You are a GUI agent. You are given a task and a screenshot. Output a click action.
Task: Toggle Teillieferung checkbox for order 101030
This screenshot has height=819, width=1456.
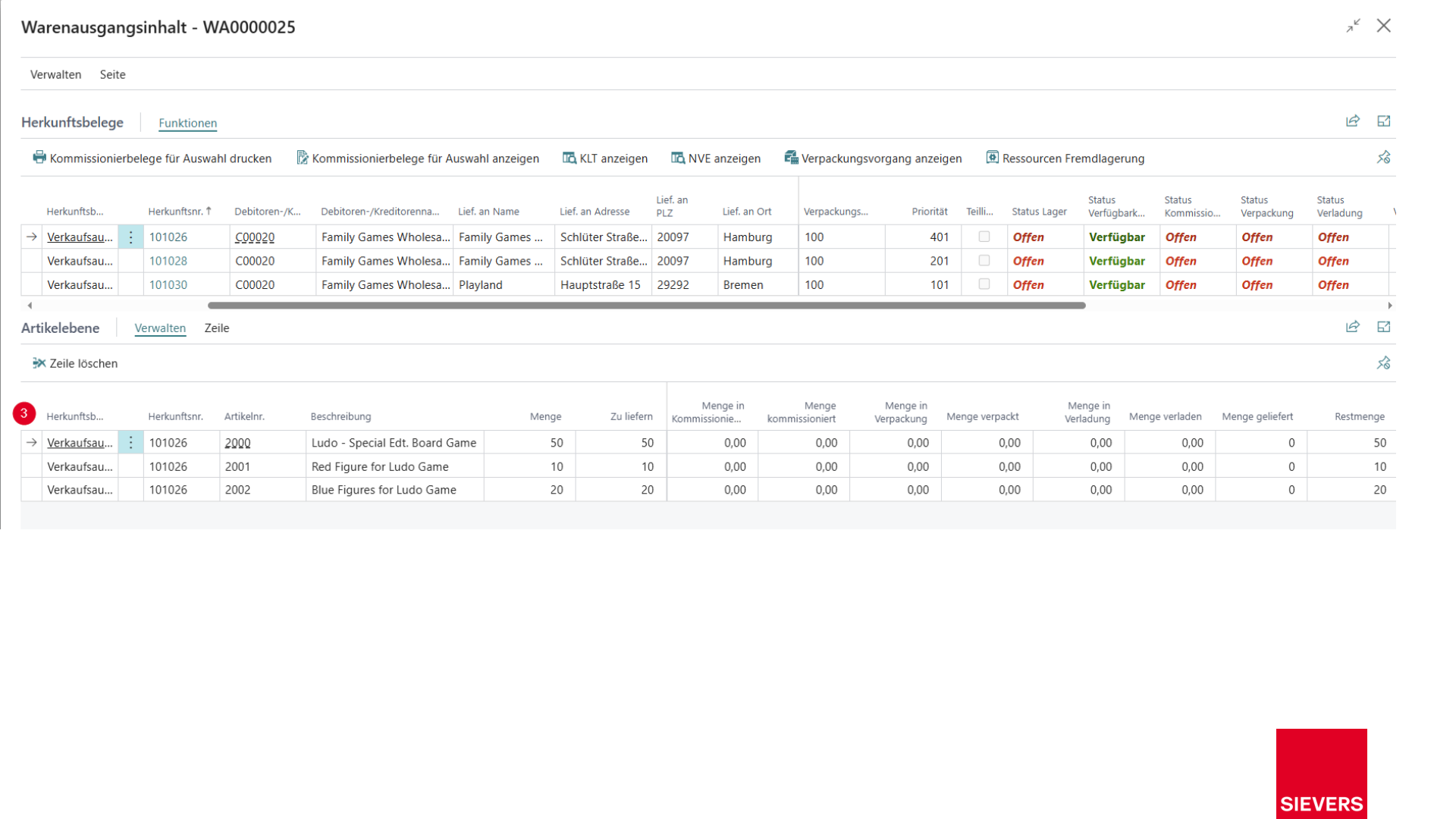click(x=984, y=284)
